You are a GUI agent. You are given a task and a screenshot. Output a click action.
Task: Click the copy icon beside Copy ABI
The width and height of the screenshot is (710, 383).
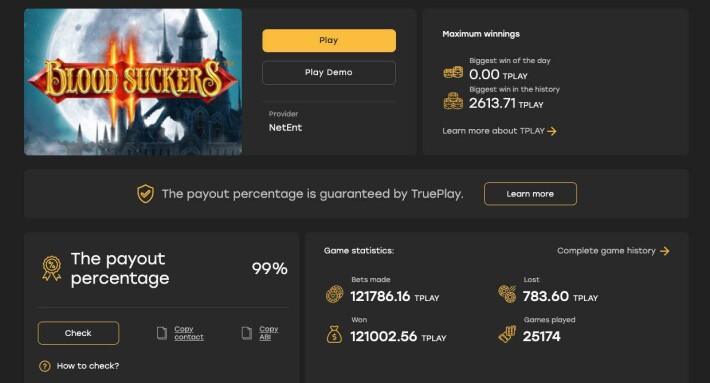246,333
